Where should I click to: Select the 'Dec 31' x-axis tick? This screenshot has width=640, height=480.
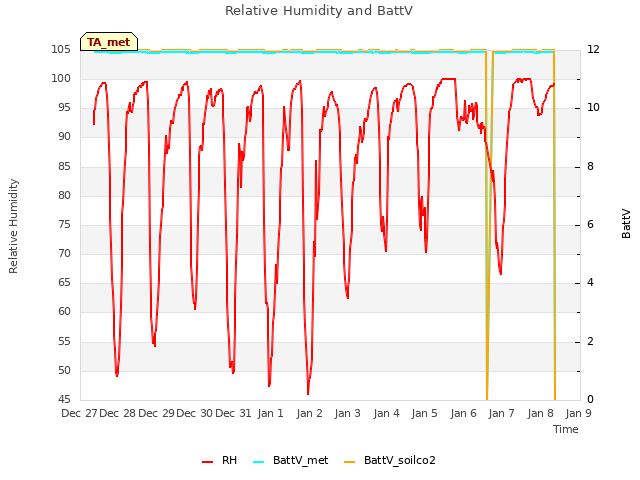click(x=233, y=413)
